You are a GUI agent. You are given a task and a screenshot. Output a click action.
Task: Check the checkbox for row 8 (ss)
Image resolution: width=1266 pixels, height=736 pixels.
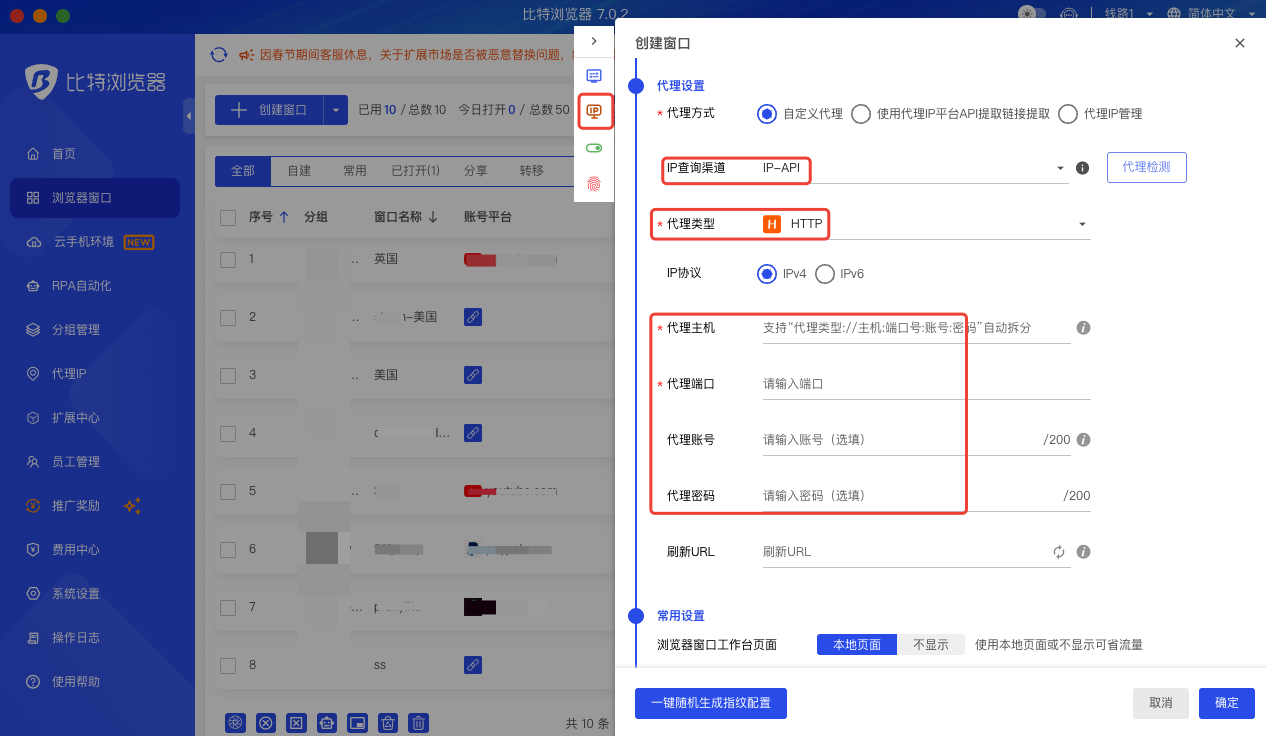(228, 666)
